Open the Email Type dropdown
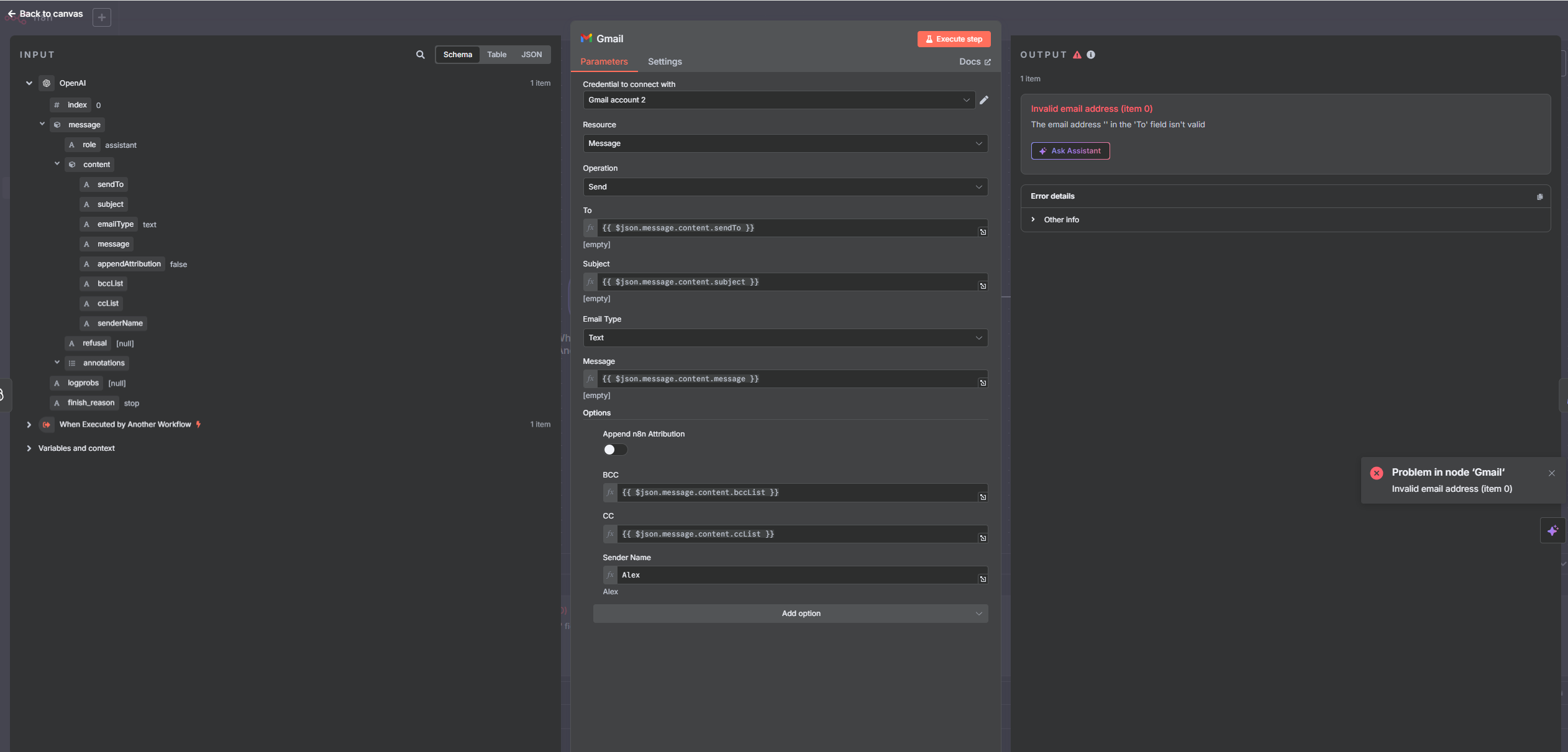The image size is (1568, 752). point(785,338)
